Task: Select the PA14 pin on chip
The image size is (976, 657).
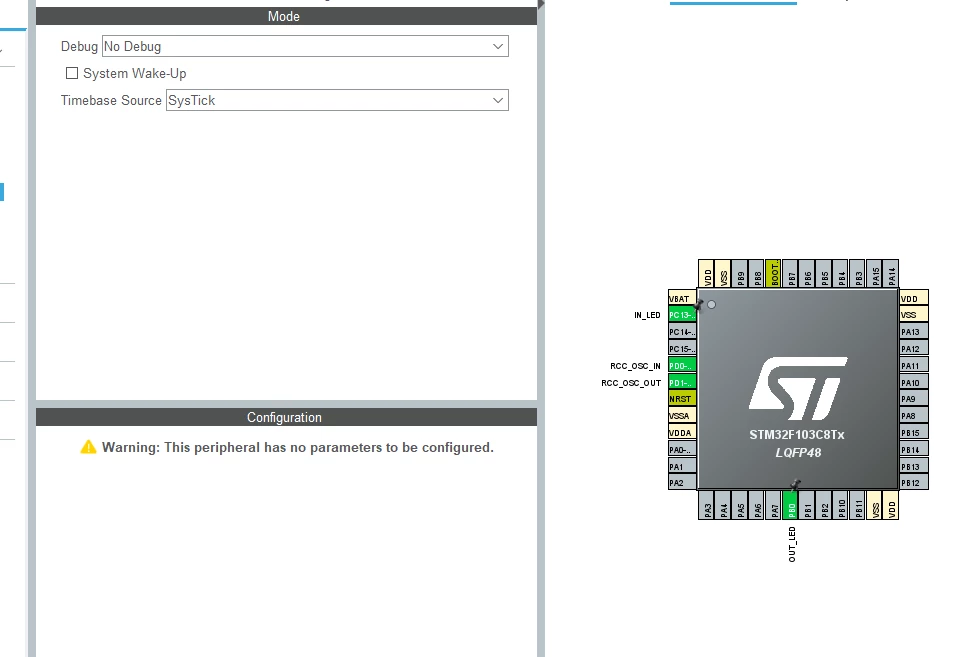Action: [x=891, y=274]
